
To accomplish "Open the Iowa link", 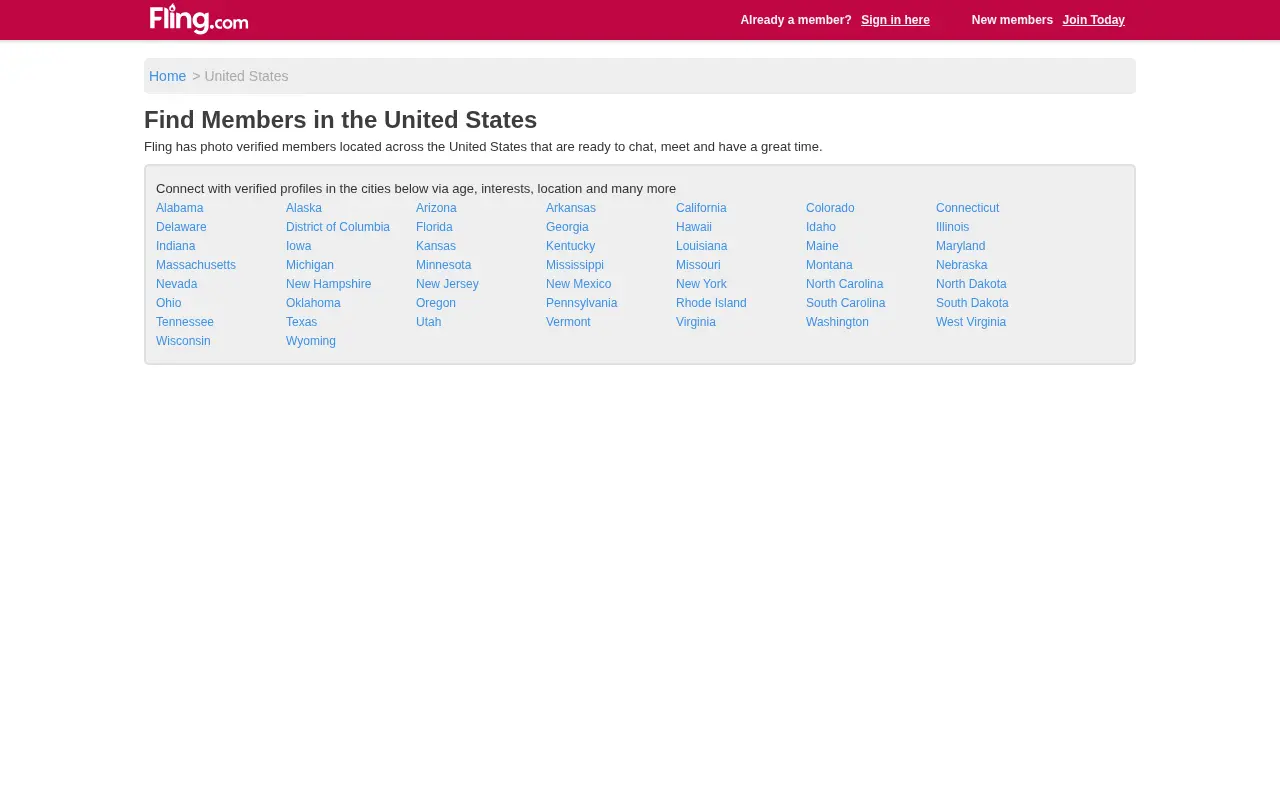I will (x=298, y=246).
